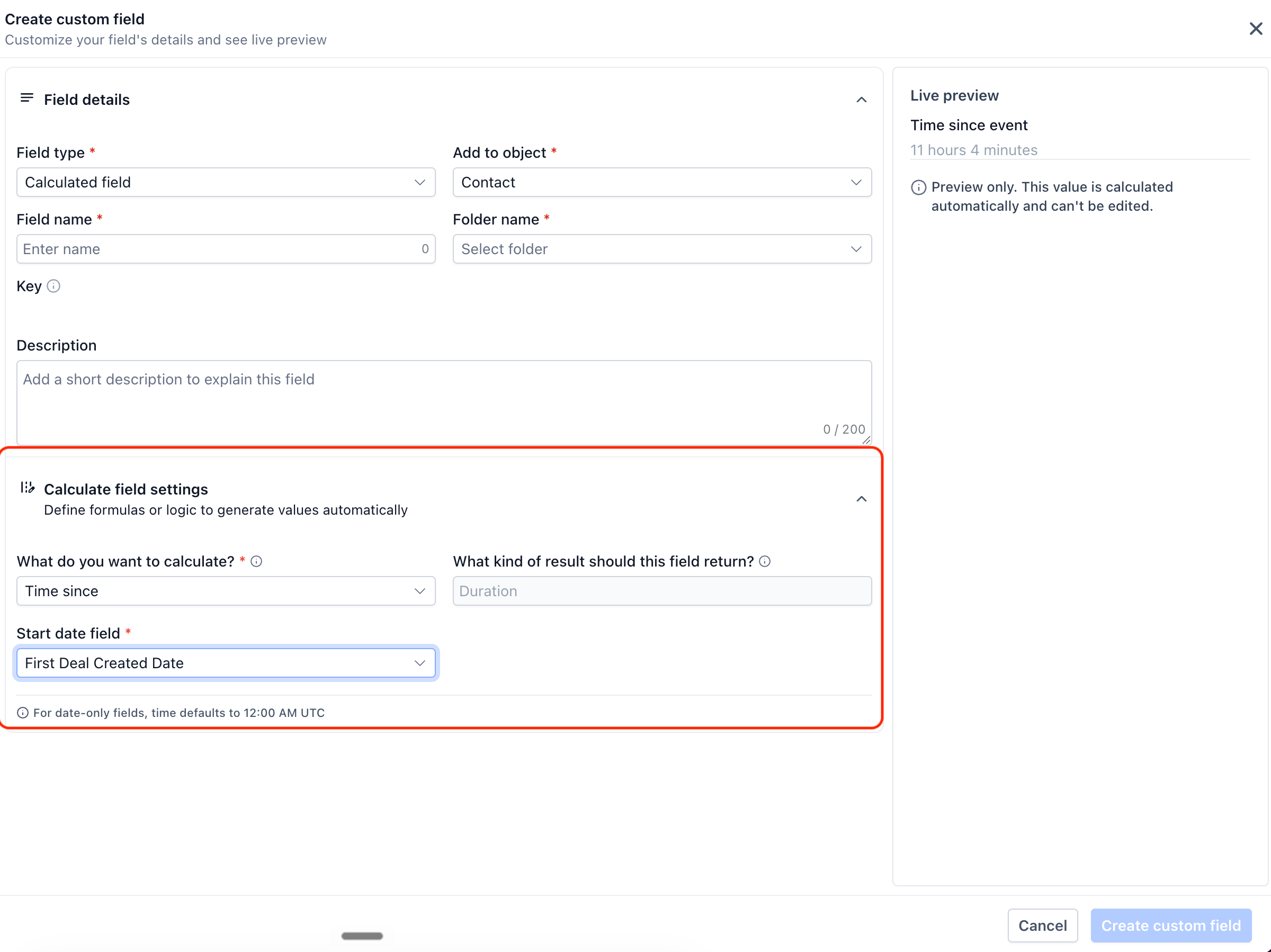Open the Add to object dropdown
Viewport: 1271px width, 952px height.
pos(662,182)
